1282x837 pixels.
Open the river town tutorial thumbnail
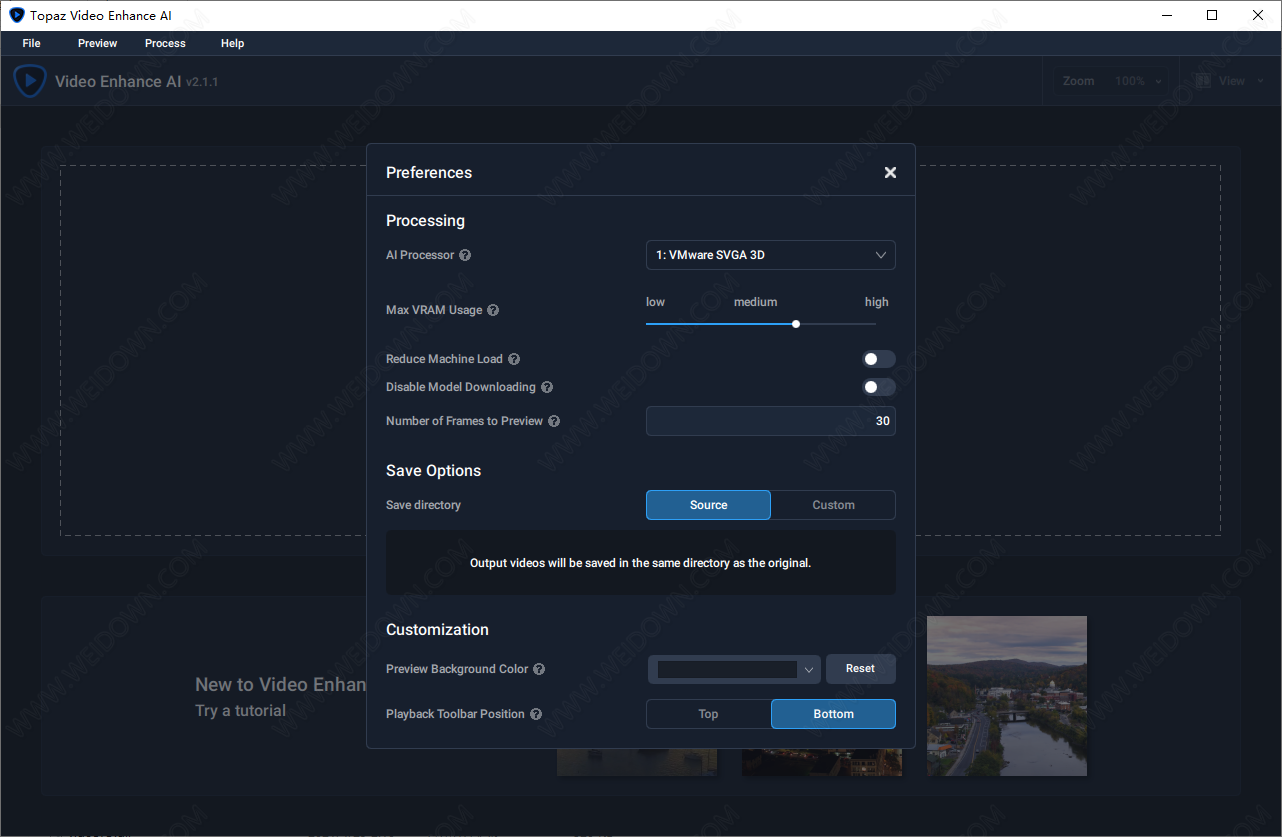tap(1007, 696)
